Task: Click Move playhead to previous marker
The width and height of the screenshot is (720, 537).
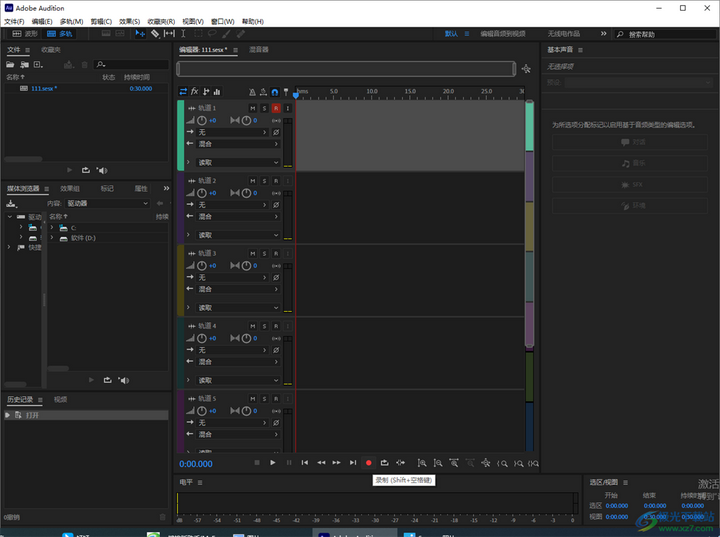Action: (x=305, y=463)
